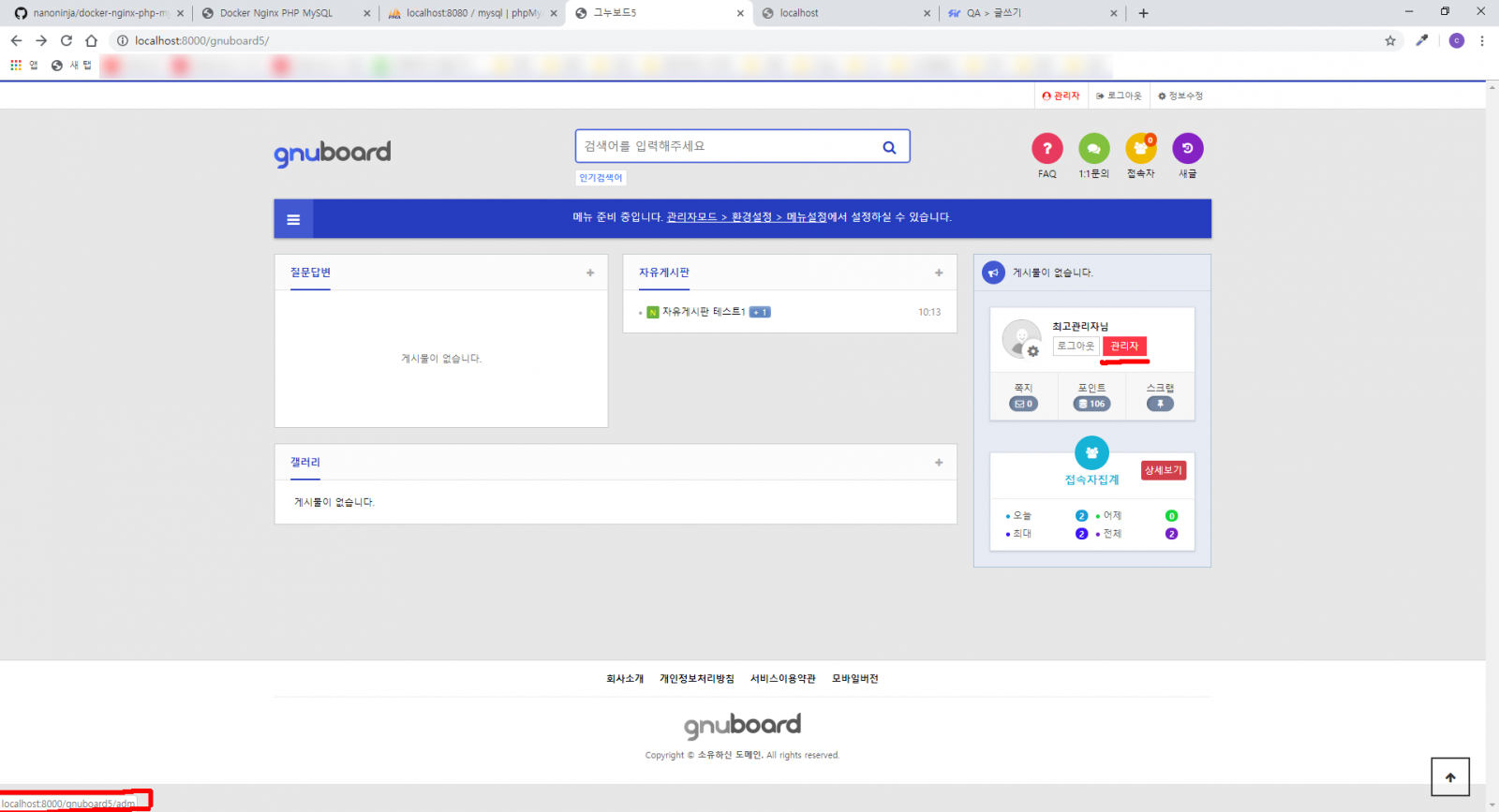Click the site info icon in address bar

[x=122, y=40]
